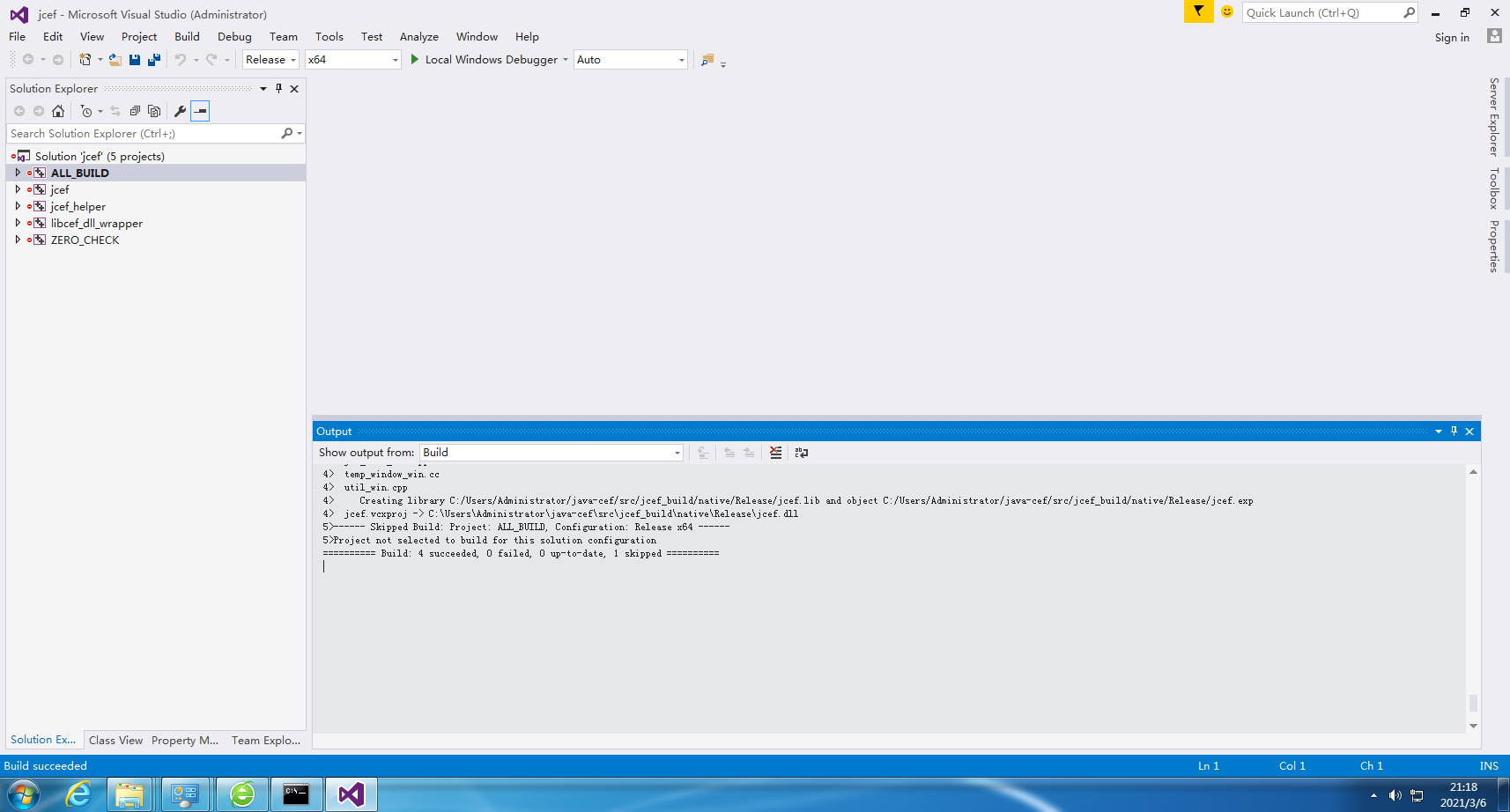Click the Output panel vertical scrollbar thumb

1473,702
